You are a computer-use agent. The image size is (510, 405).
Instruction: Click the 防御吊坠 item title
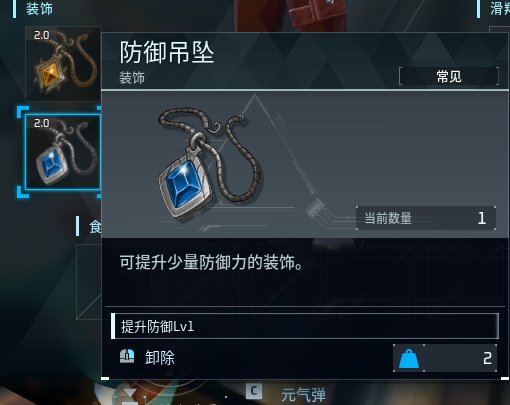coord(167,53)
